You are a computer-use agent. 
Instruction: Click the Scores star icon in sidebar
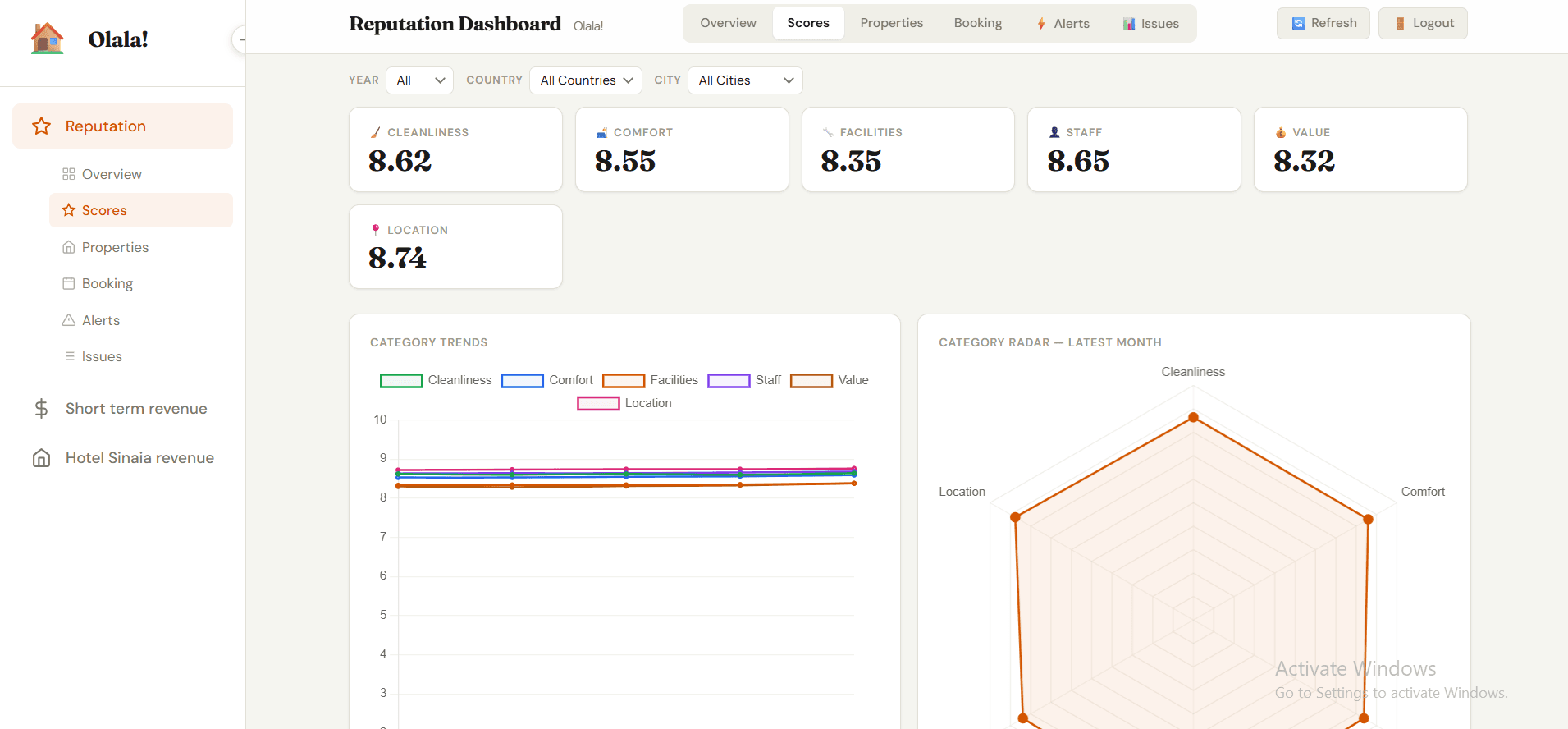click(x=69, y=210)
